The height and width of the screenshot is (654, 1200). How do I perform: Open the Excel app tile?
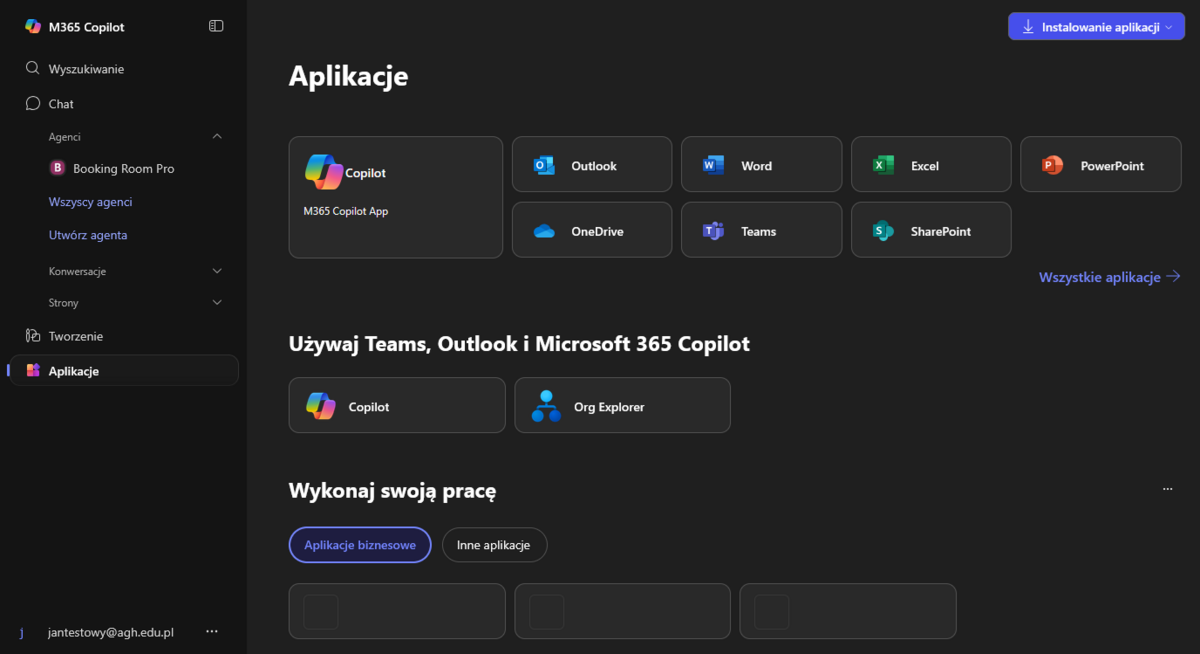pos(930,165)
